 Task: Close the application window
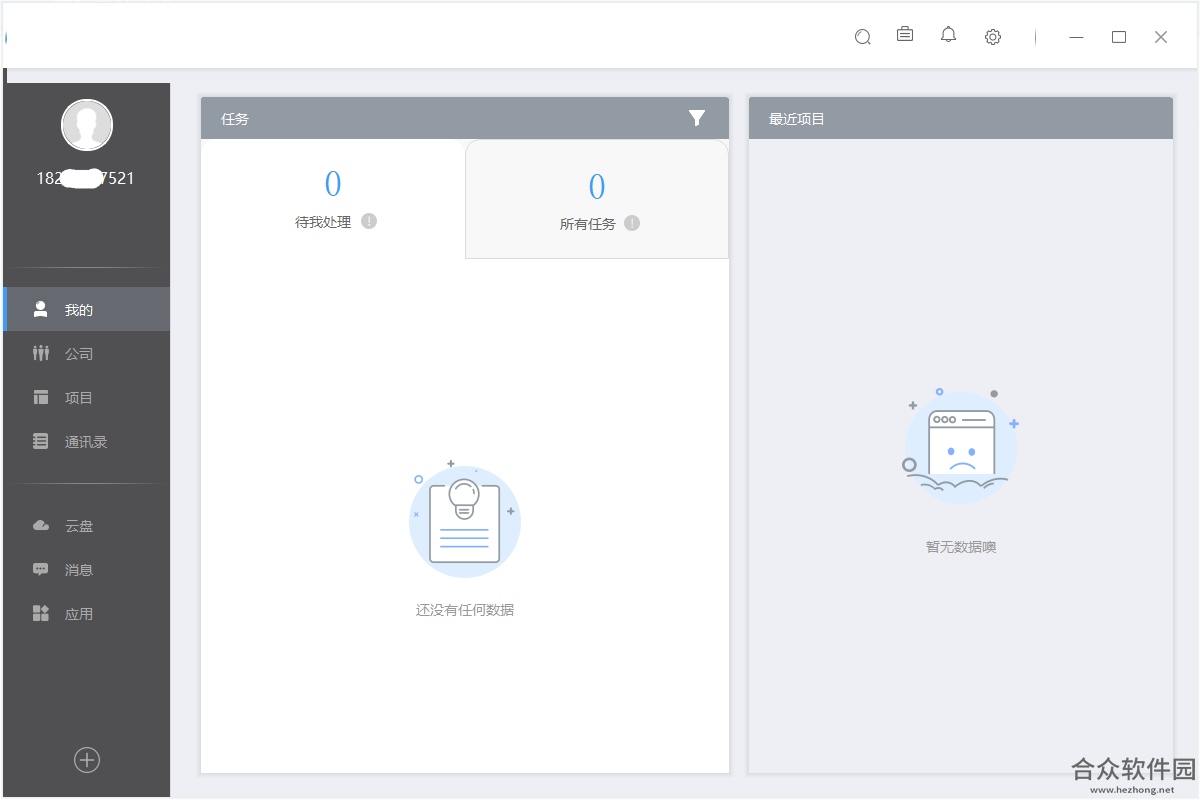(x=1161, y=37)
